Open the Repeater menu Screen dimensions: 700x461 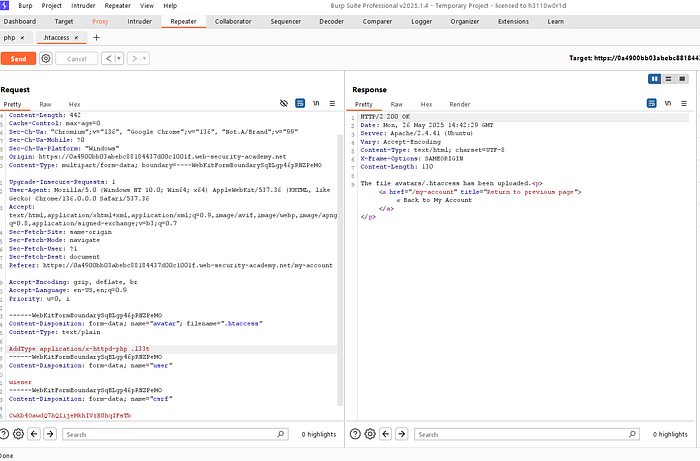click(117, 6)
